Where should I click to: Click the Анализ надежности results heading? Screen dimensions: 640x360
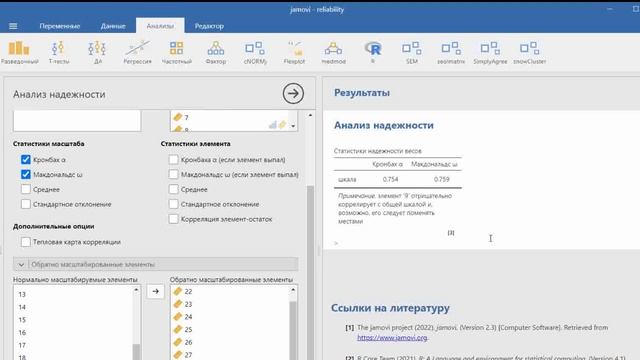coord(384,125)
